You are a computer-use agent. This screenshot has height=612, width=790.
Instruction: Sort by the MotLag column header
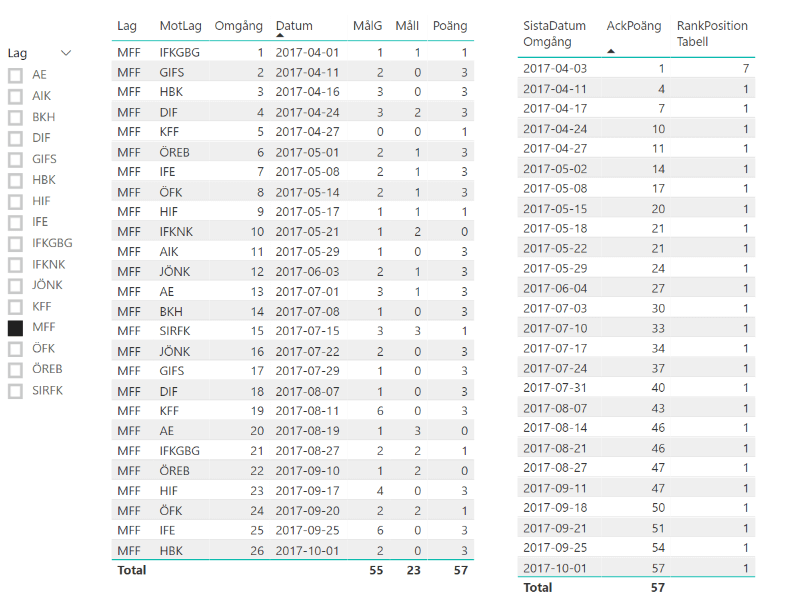coord(180,26)
